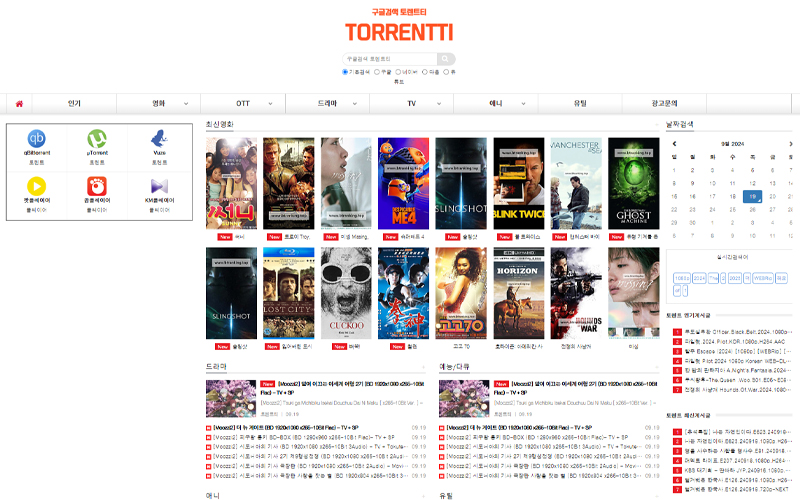Open the Manchester by the Sea poster
This screenshot has width=800, height=500.
(x=576, y=183)
